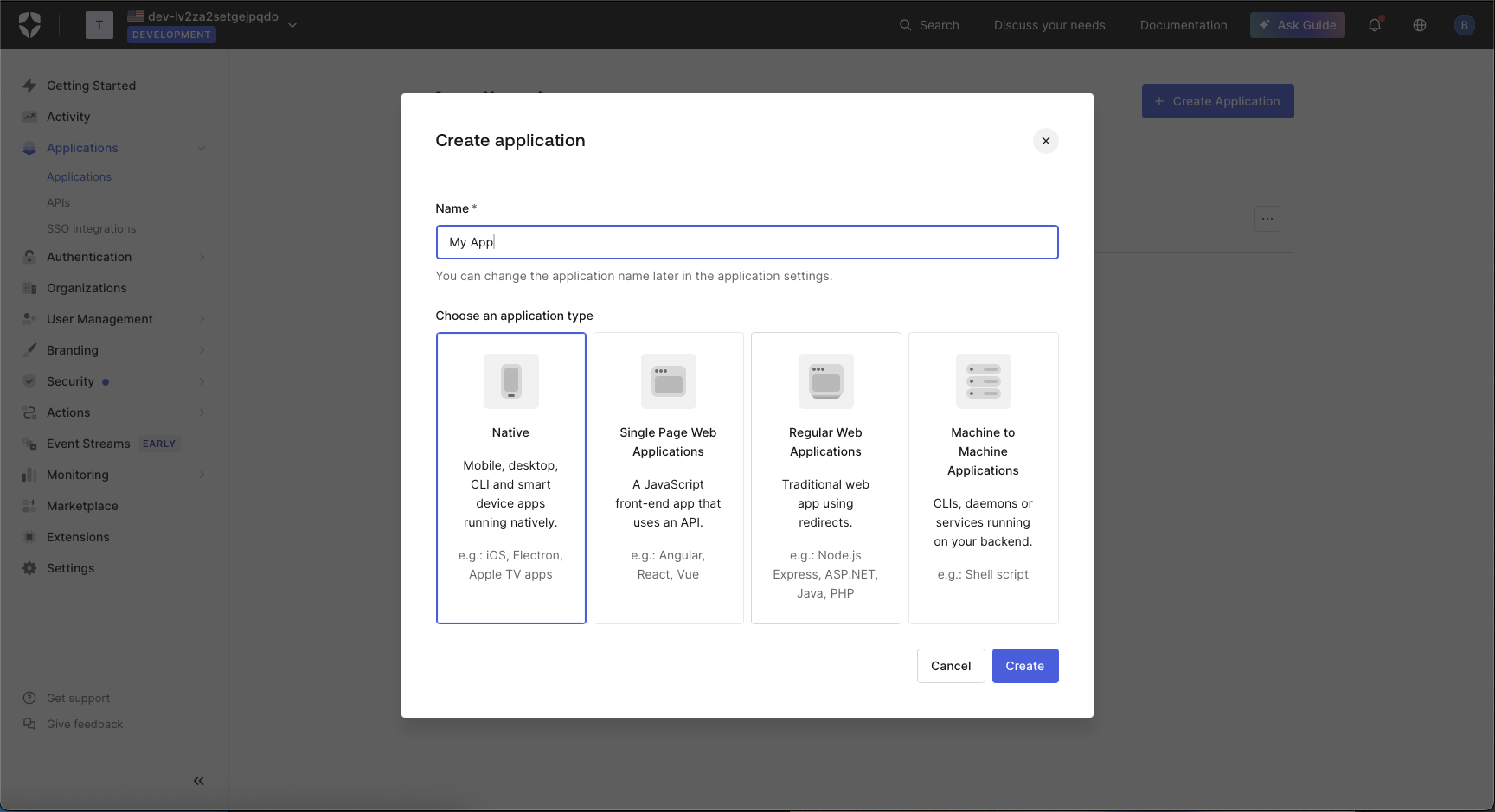Open the Security section icon

(29, 380)
